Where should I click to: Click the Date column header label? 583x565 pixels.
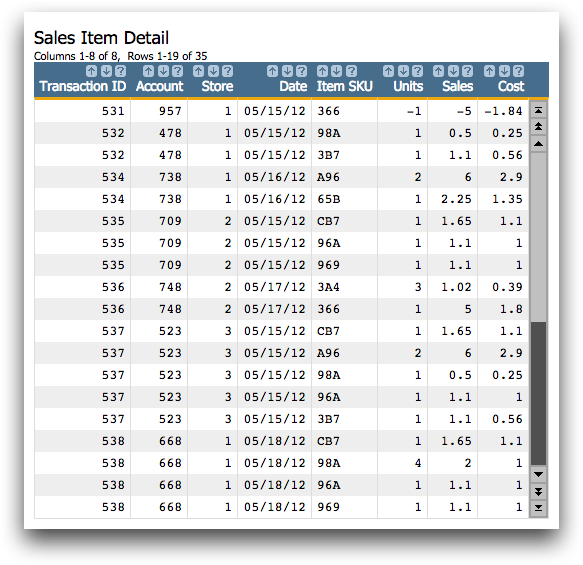pos(293,86)
